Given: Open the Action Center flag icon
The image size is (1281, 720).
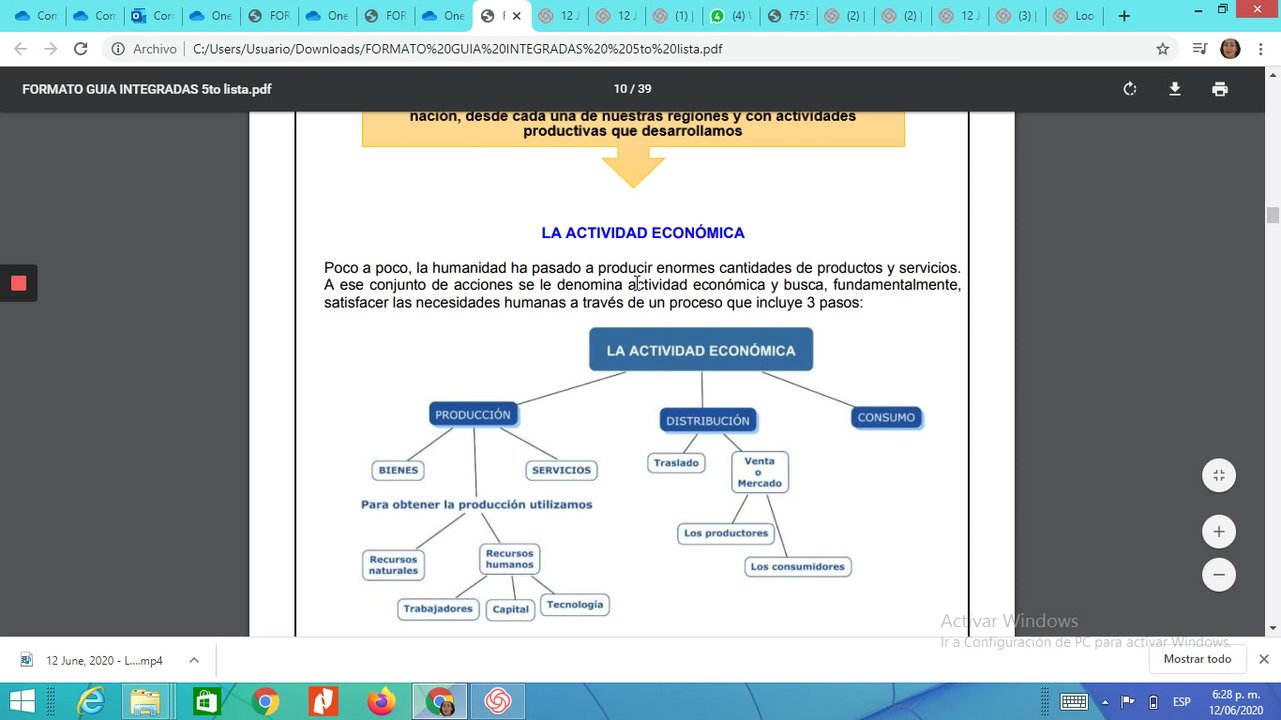Looking at the screenshot, I should pyautogui.click(x=1128, y=701).
